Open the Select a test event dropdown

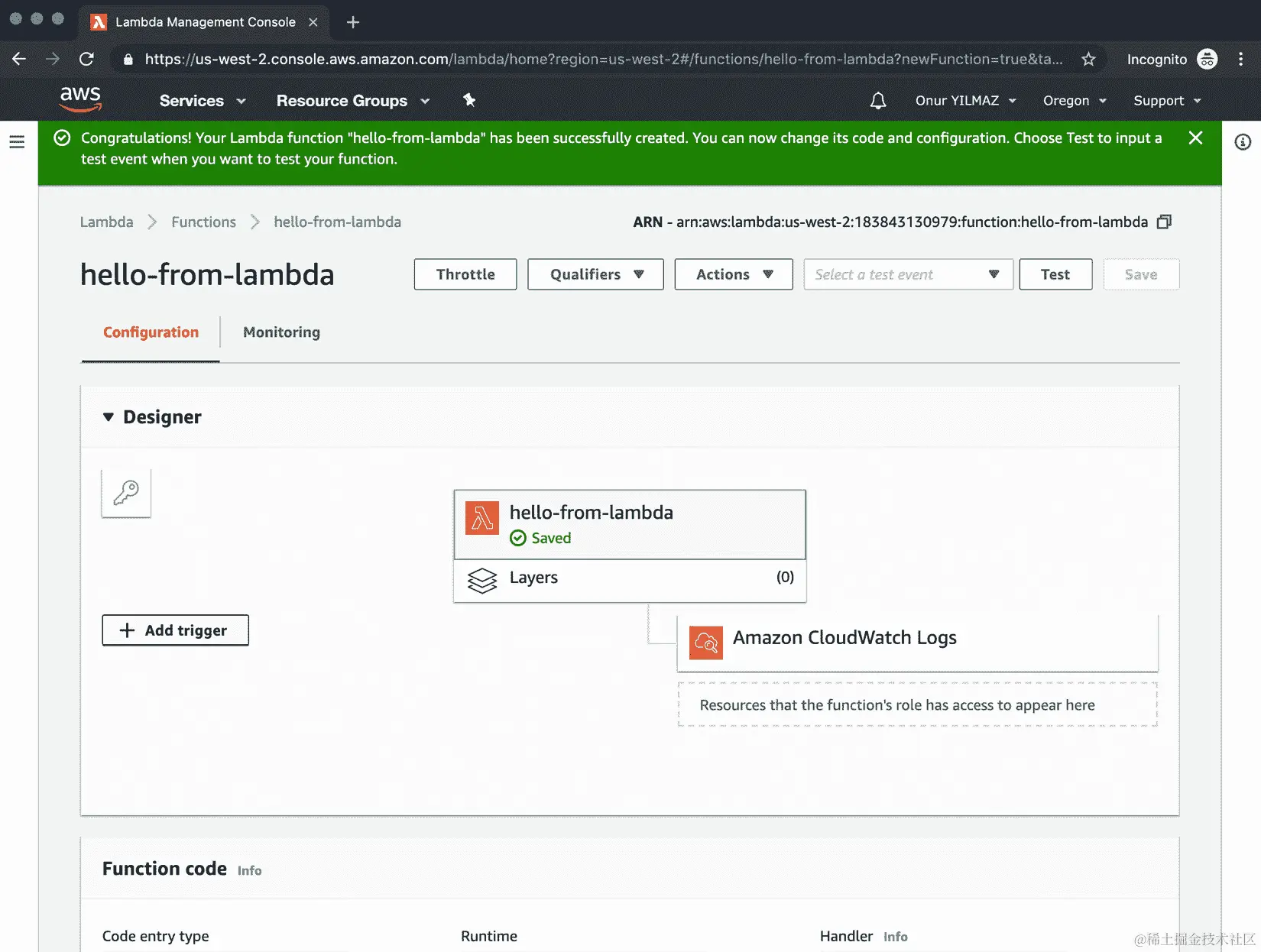tap(907, 274)
